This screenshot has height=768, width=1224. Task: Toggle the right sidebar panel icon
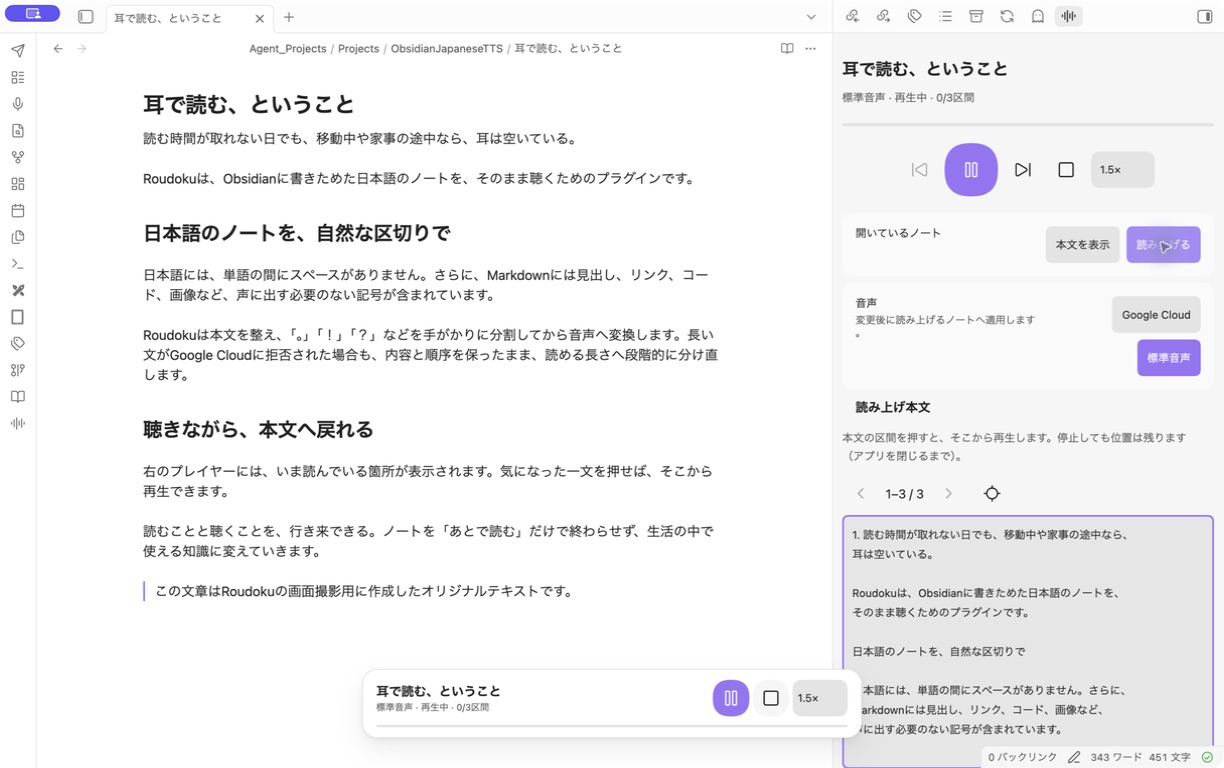(x=1204, y=17)
